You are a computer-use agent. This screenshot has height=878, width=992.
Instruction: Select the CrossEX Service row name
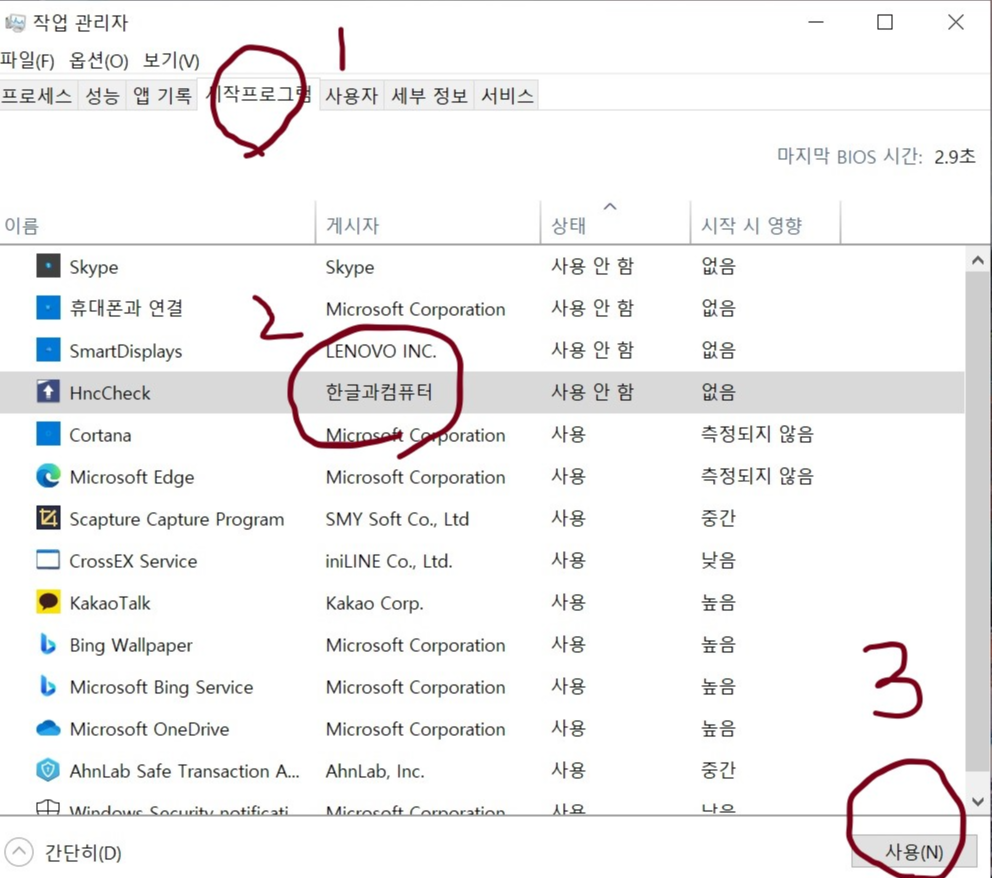tap(133, 561)
